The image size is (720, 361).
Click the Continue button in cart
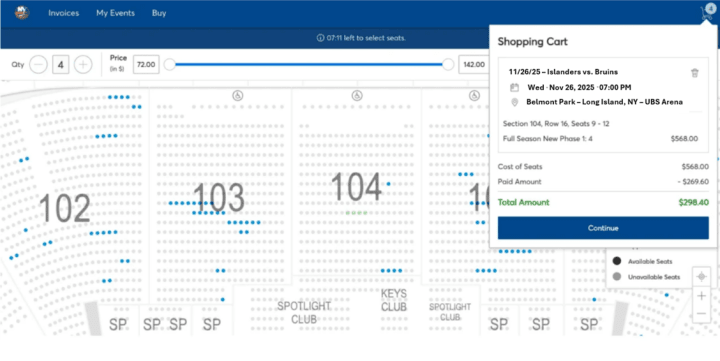(603, 228)
